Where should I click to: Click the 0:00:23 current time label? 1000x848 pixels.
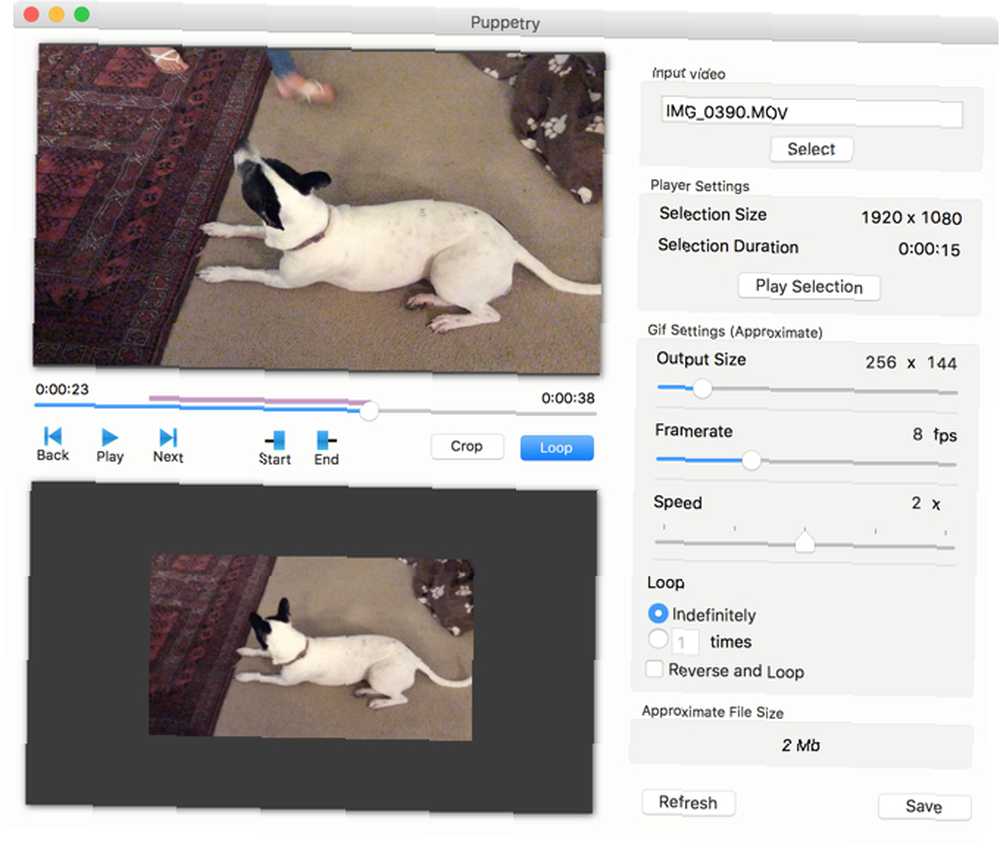point(62,389)
